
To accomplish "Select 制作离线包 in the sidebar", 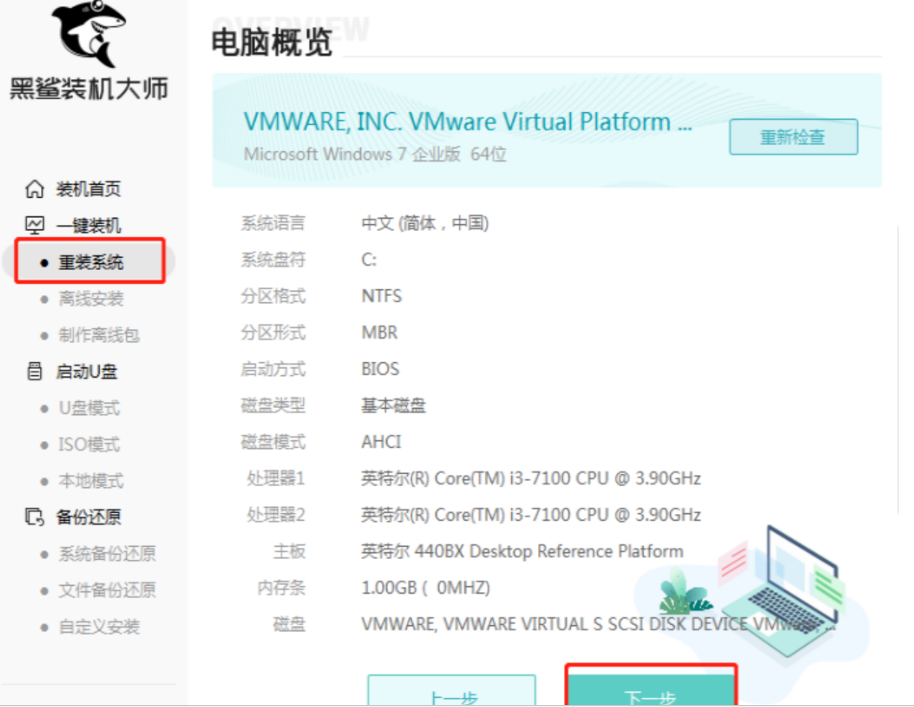I will tap(99, 335).
